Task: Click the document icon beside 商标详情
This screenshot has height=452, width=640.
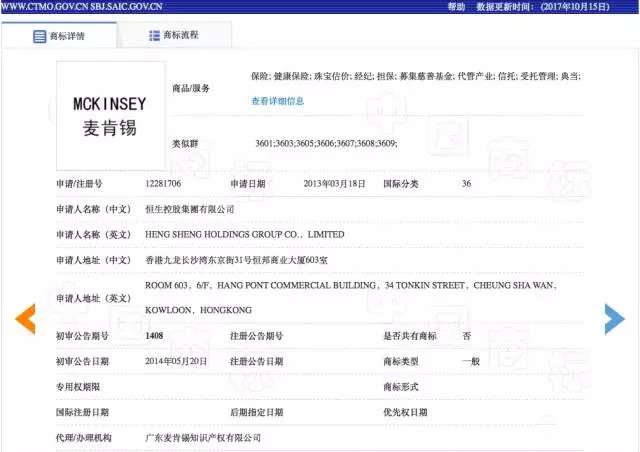Action: (x=40, y=37)
